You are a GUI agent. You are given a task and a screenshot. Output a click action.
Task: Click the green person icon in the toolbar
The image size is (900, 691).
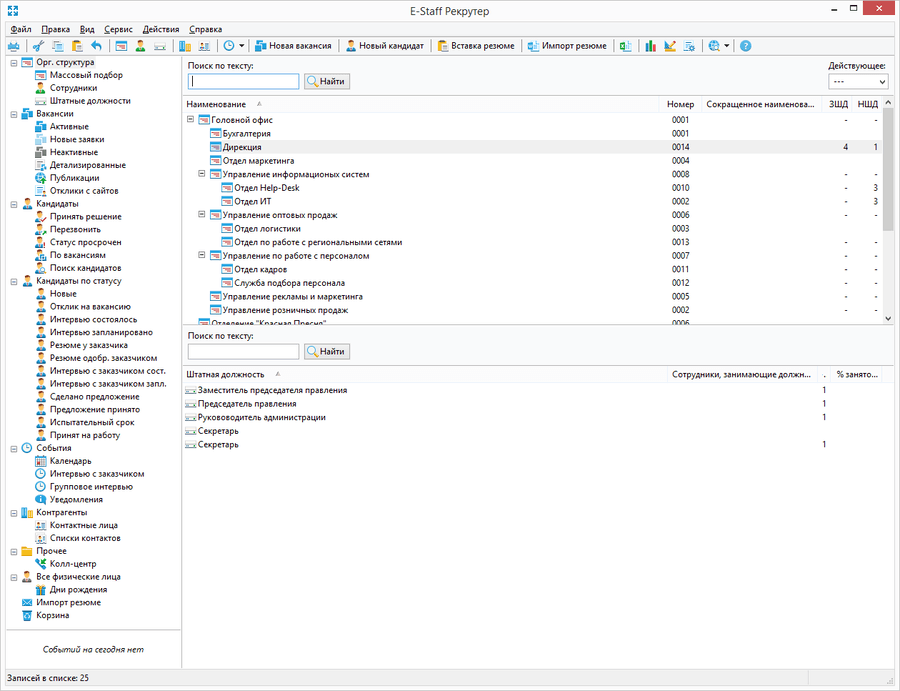141,46
